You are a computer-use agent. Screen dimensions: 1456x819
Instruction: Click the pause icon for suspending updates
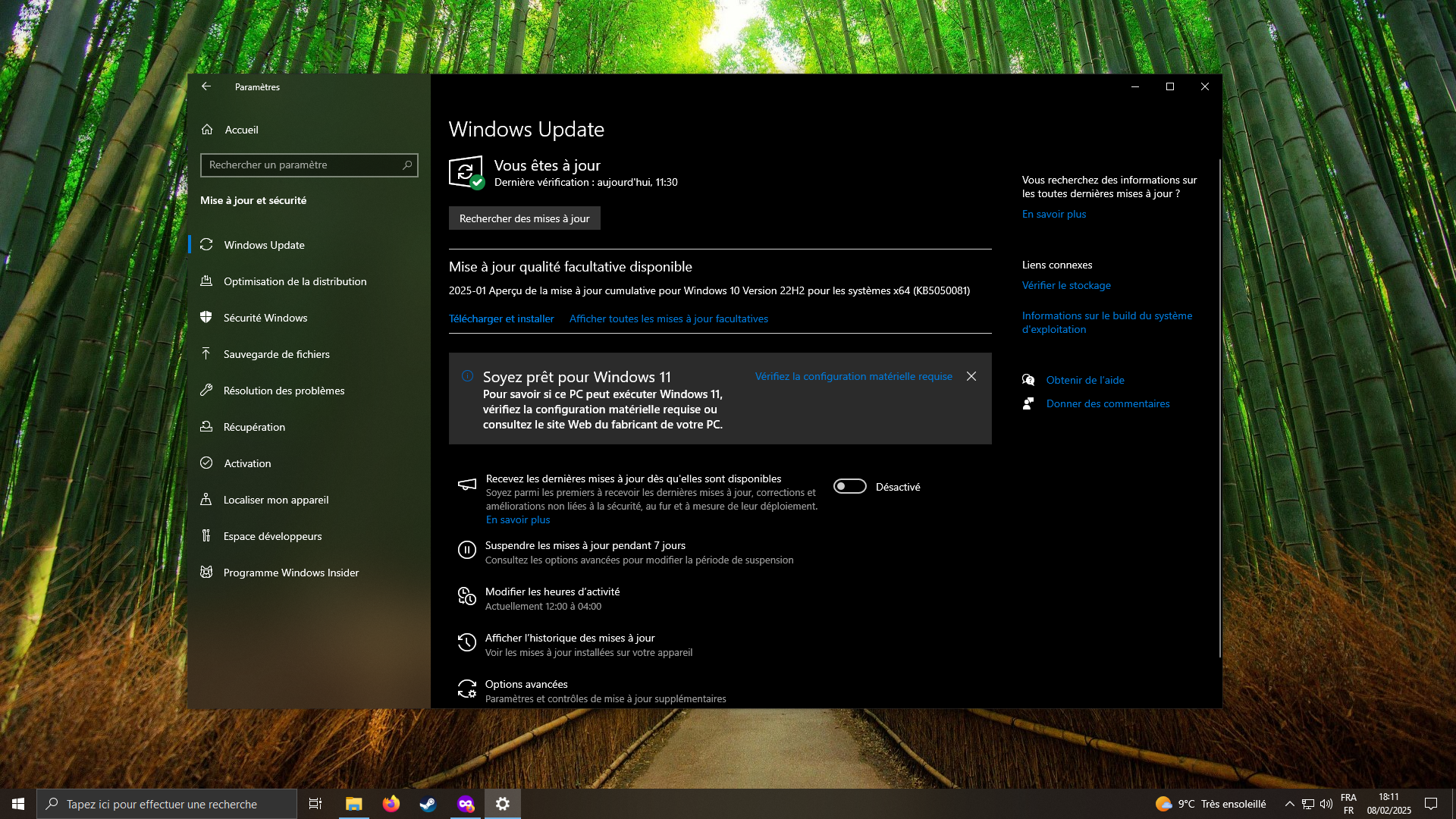[467, 551]
